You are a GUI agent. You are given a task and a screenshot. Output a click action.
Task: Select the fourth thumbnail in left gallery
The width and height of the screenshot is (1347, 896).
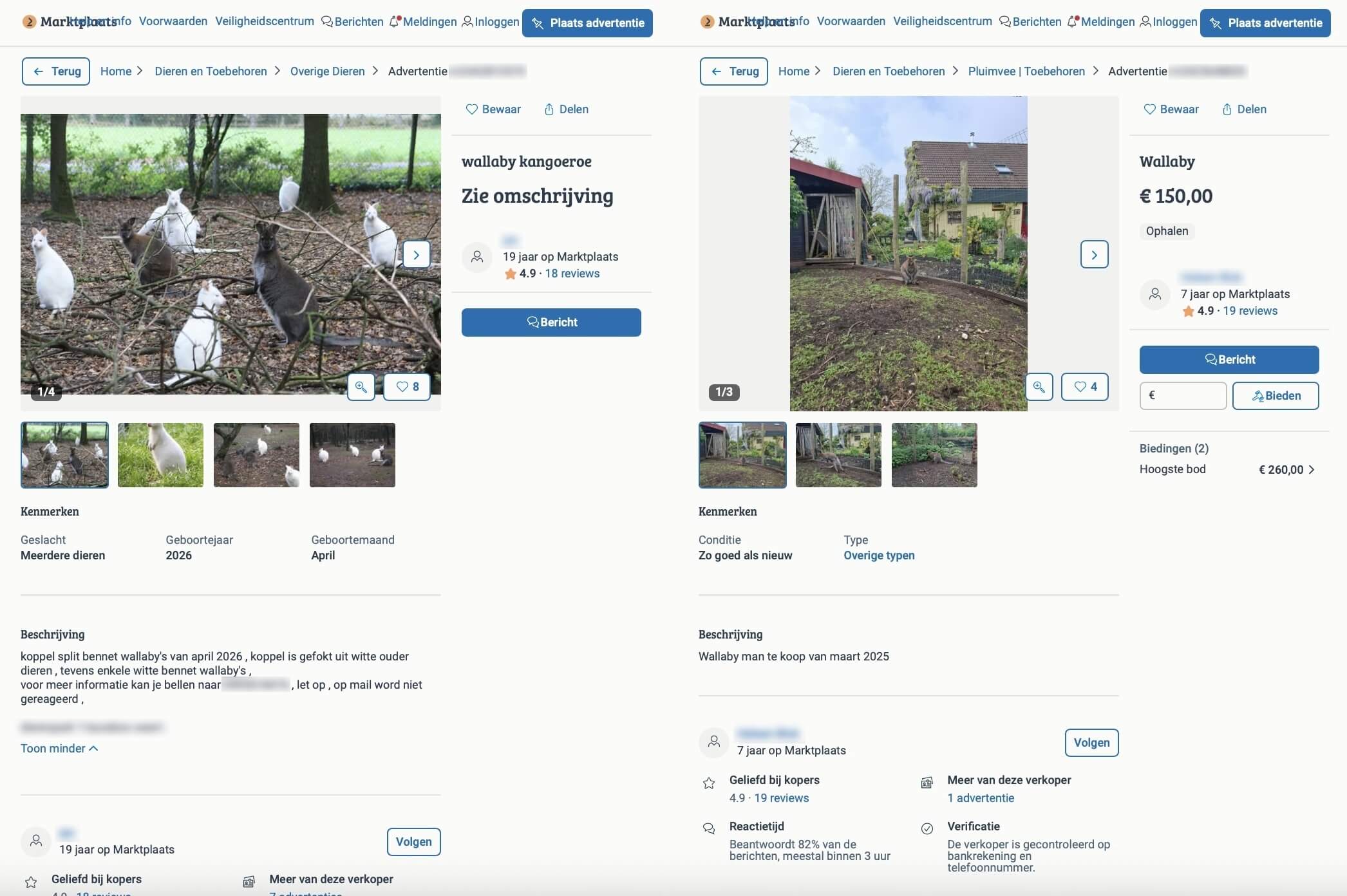tap(352, 455)
